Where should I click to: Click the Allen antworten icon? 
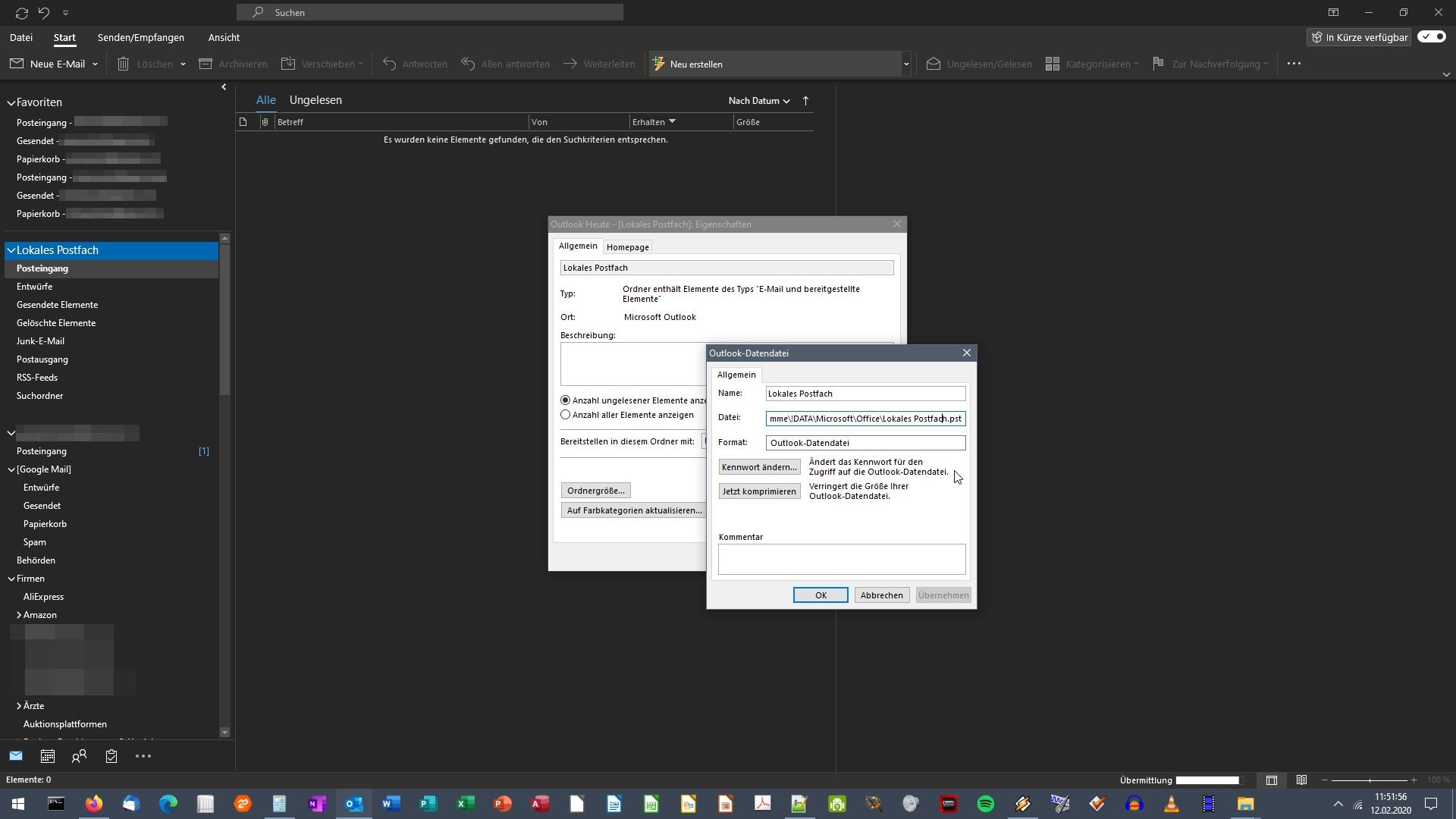468,64
